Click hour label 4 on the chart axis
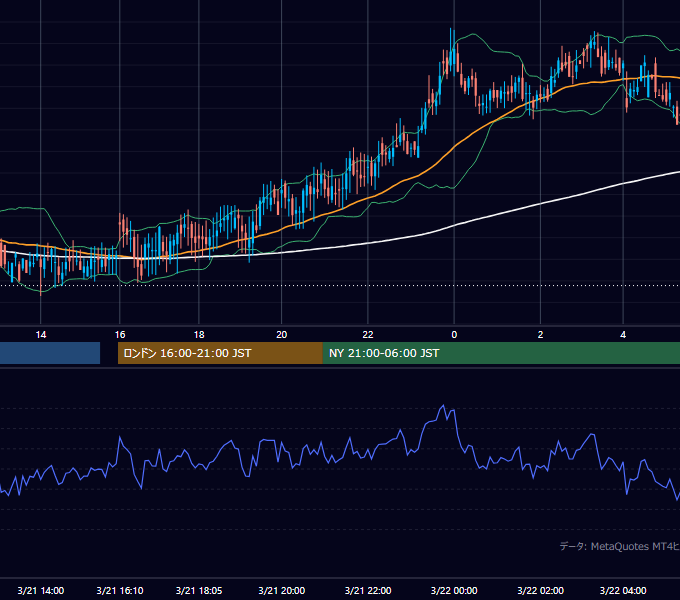Screen dimensions: 680x600 click(x=623, y=335)
